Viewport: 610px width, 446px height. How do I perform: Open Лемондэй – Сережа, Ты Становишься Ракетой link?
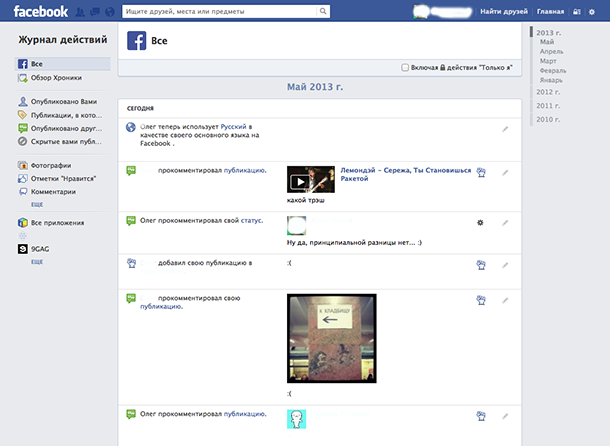(406, 174)
